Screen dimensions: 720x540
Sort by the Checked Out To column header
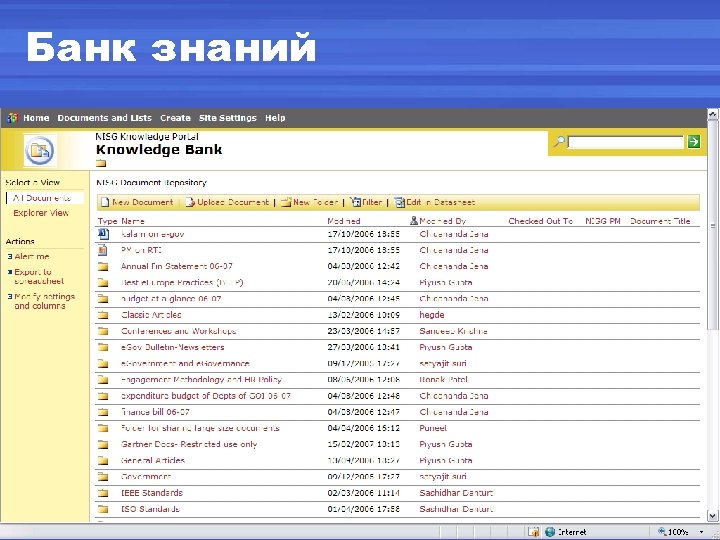[x=540, y=221]
